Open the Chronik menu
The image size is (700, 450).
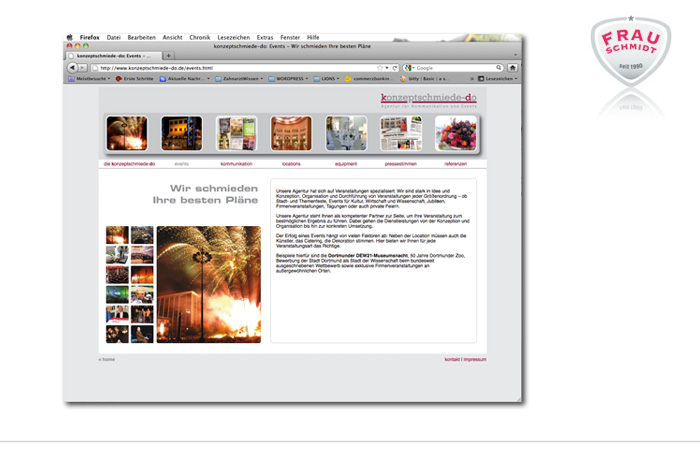pyautogui.click(x=200, y=38)
